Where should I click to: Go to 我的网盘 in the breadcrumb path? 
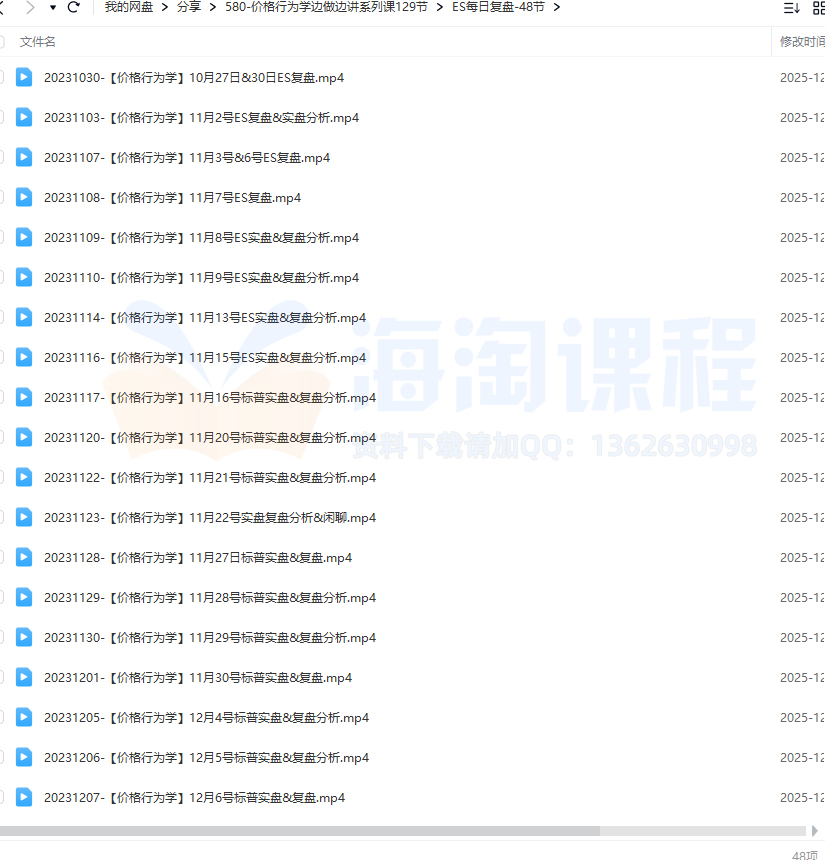coord(128,8)
